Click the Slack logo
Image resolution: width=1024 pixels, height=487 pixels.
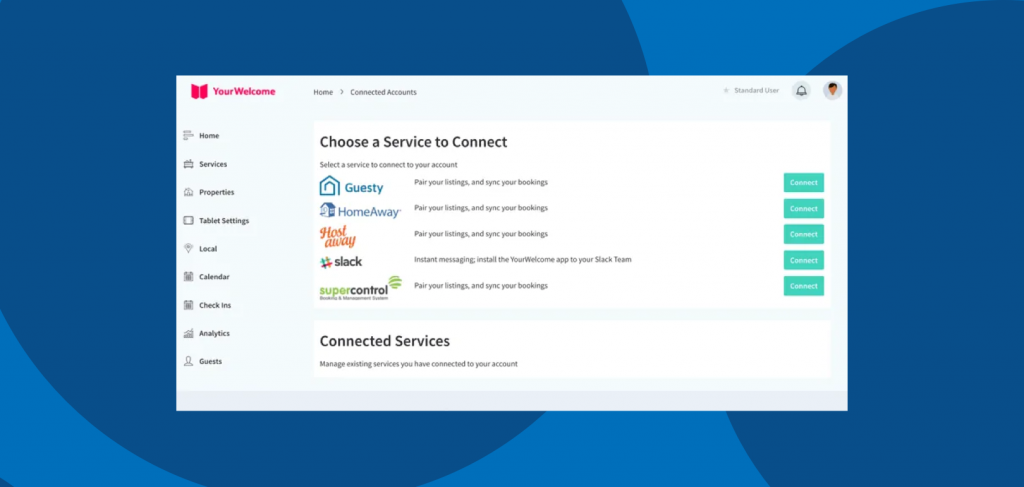click(x=341, y=262)
